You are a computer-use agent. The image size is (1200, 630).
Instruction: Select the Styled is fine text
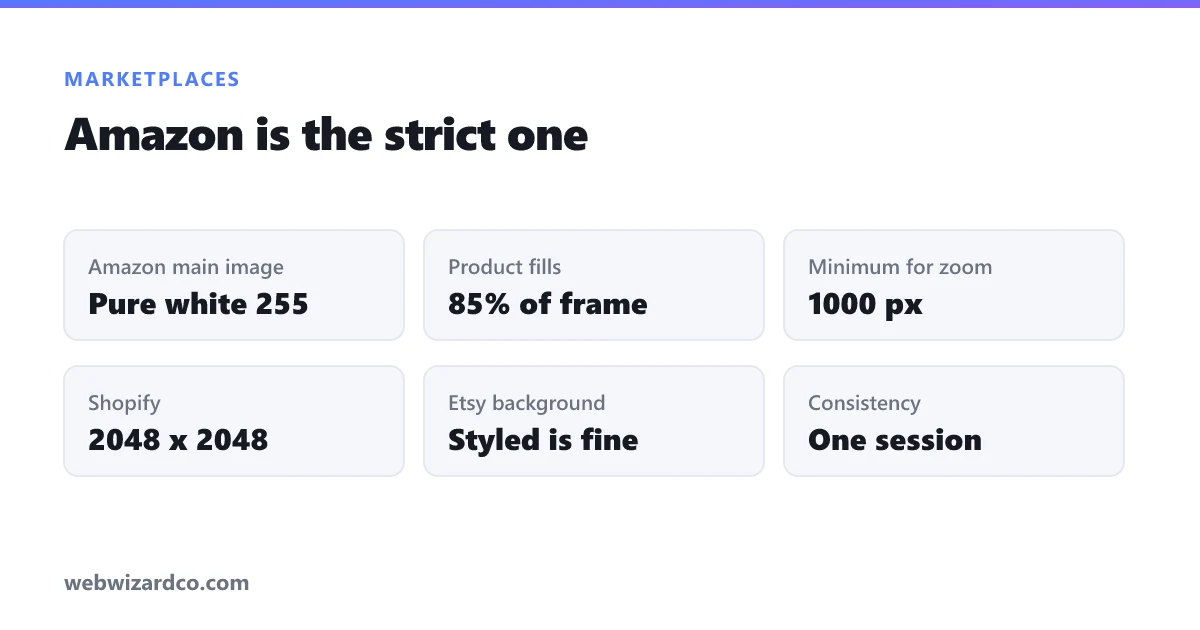click(x=543, y=440)
